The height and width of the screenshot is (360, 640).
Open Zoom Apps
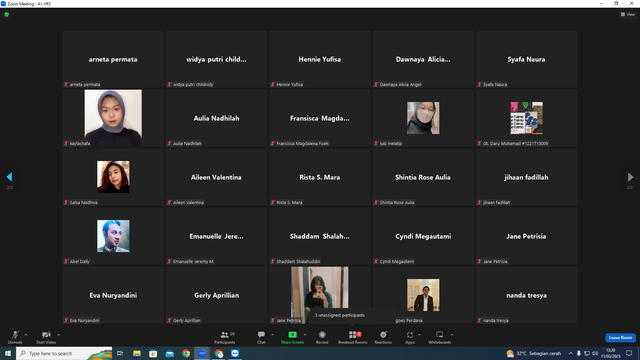(x=409, y=337)
